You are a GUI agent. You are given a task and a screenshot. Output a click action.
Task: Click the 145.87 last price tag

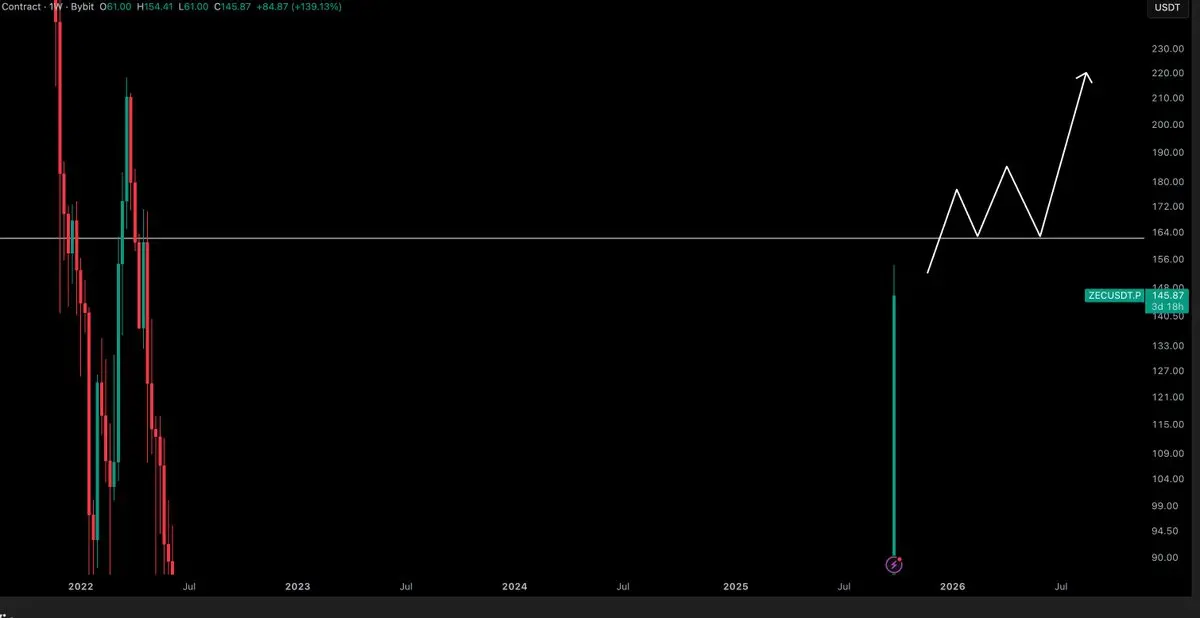1166,296
